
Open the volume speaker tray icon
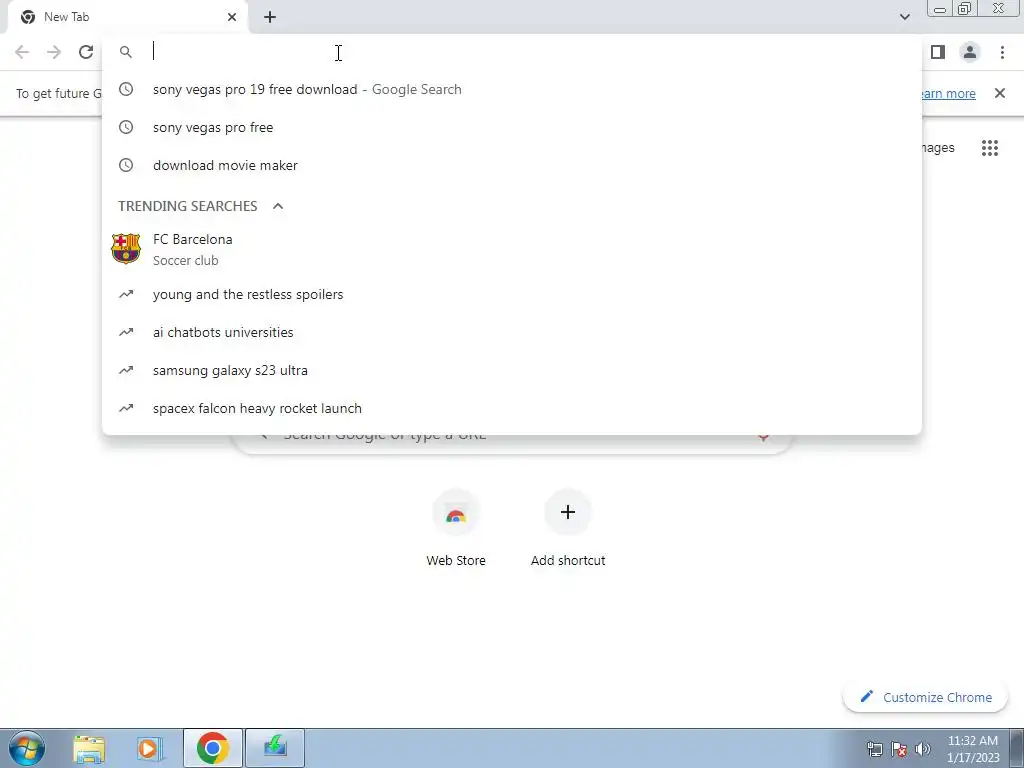pyautogui.click(x=922, y=748)
